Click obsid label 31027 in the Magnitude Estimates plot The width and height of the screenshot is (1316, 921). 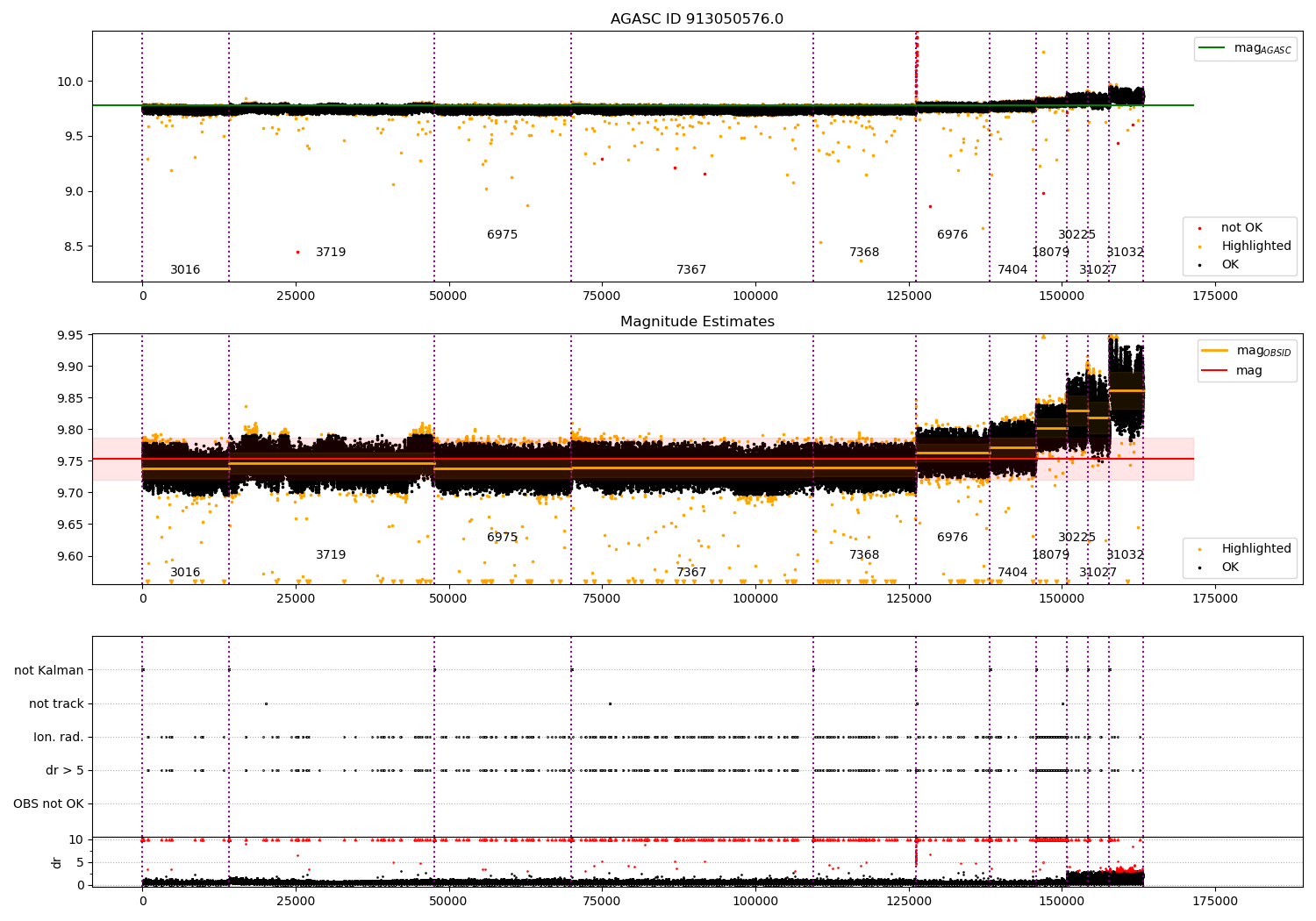click(x=1098, y=573)
